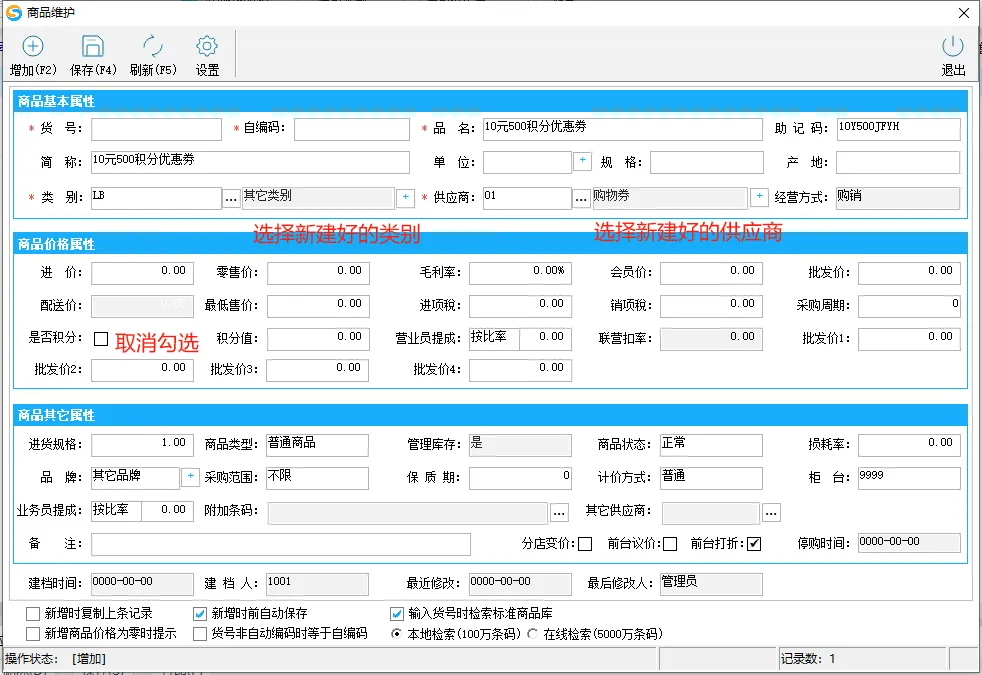Click the 简称 short name field

(x=251, y=162)
